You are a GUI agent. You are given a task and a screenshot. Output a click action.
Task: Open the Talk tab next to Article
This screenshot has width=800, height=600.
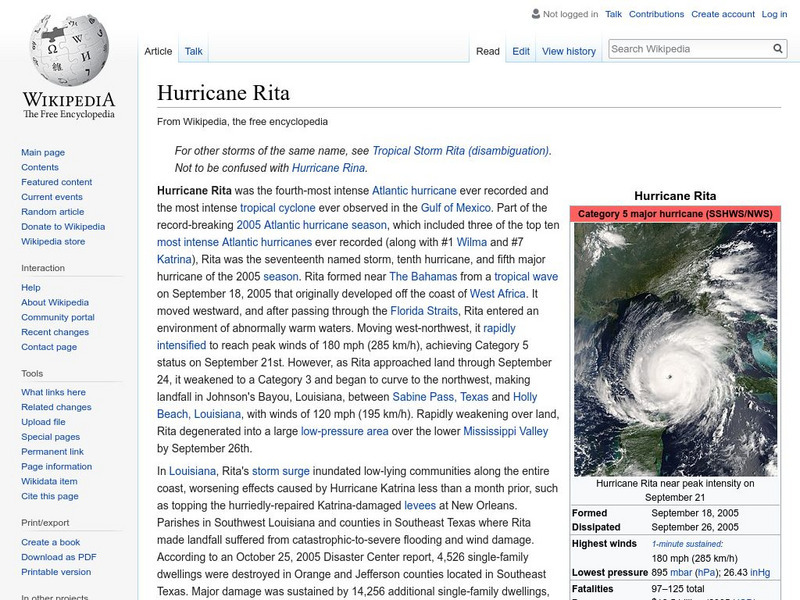(194, 51)
